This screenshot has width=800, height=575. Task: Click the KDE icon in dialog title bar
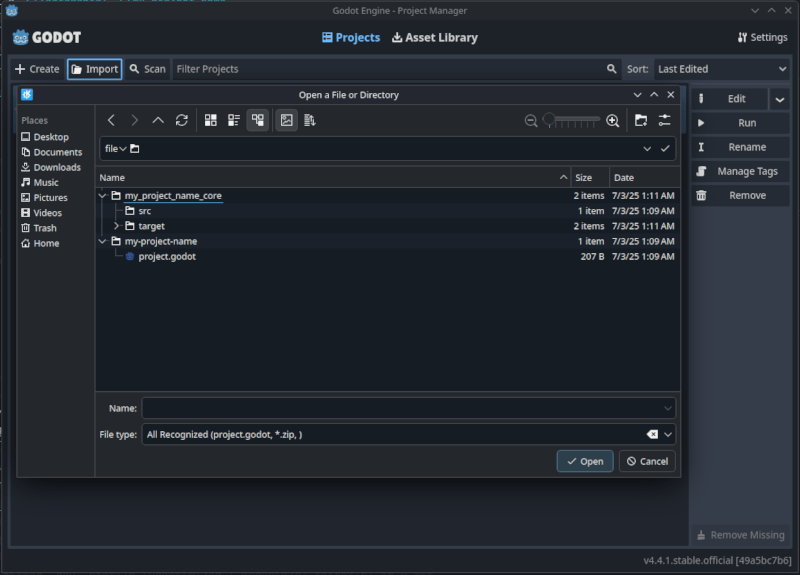(27, 94)
